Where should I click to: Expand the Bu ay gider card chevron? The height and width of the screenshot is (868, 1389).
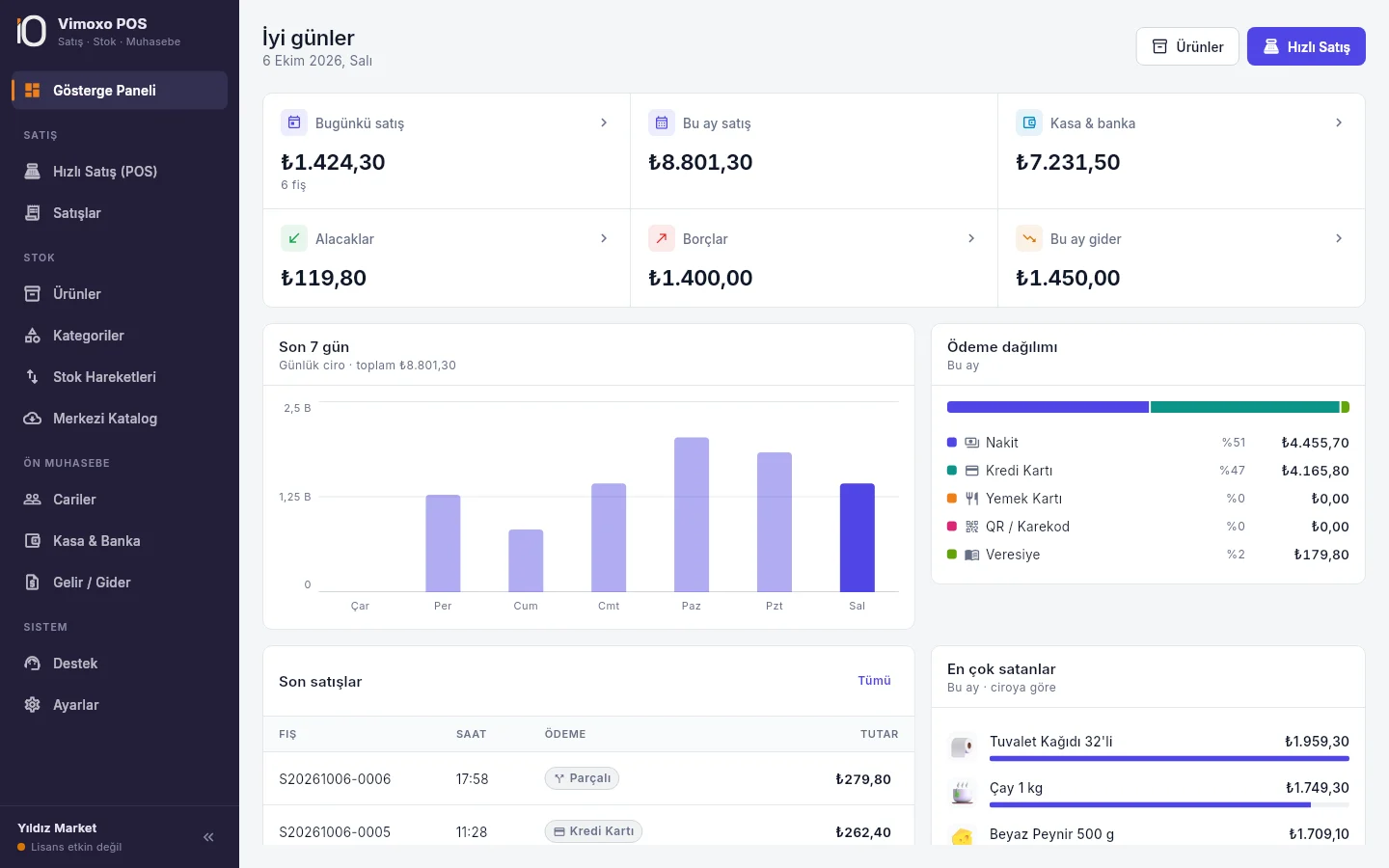pyautogui.click(x=1339, y=238)
